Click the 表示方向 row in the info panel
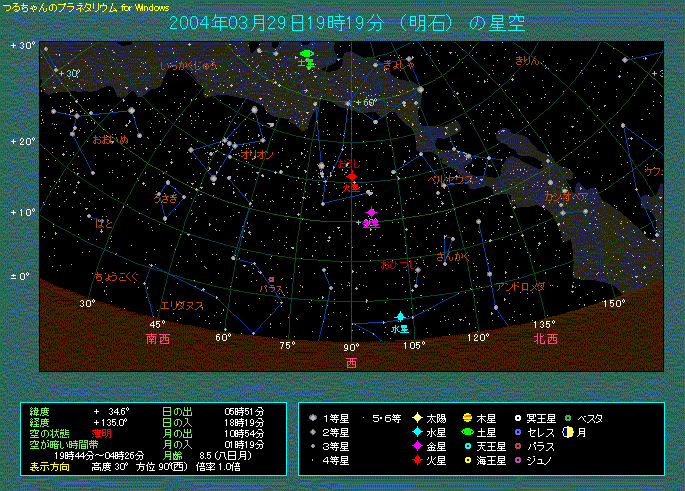Image resolution: width=685 pixels, height=491 pixels. pyautogui.click(x=50, y=466)
